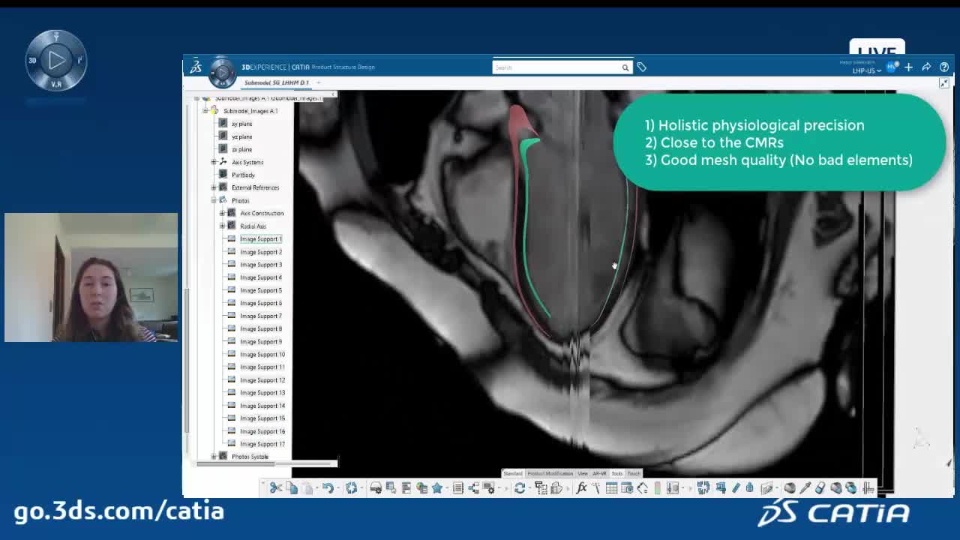The image size is (960, 540).
Task: Click the Undo arrow icon
Action: pos(328,488)
